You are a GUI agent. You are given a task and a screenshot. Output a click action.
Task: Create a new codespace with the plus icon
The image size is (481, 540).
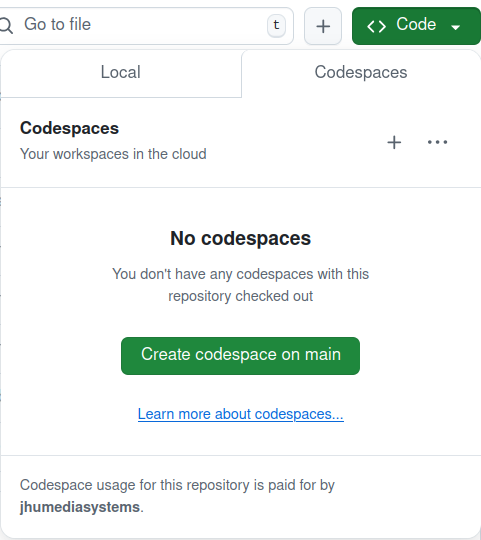point(394,142)
